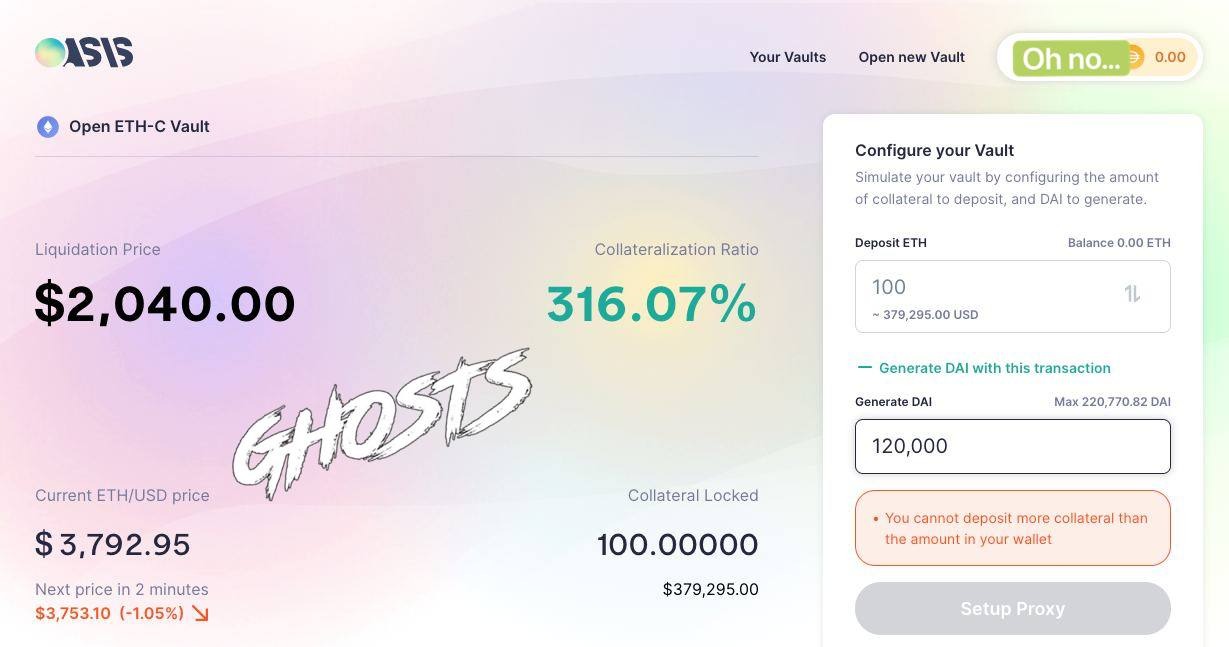Click the ETH icon beside Open ETH-C Vault
The height and width of the screenshot is (647, 1229).
click(x=47, y=127)
